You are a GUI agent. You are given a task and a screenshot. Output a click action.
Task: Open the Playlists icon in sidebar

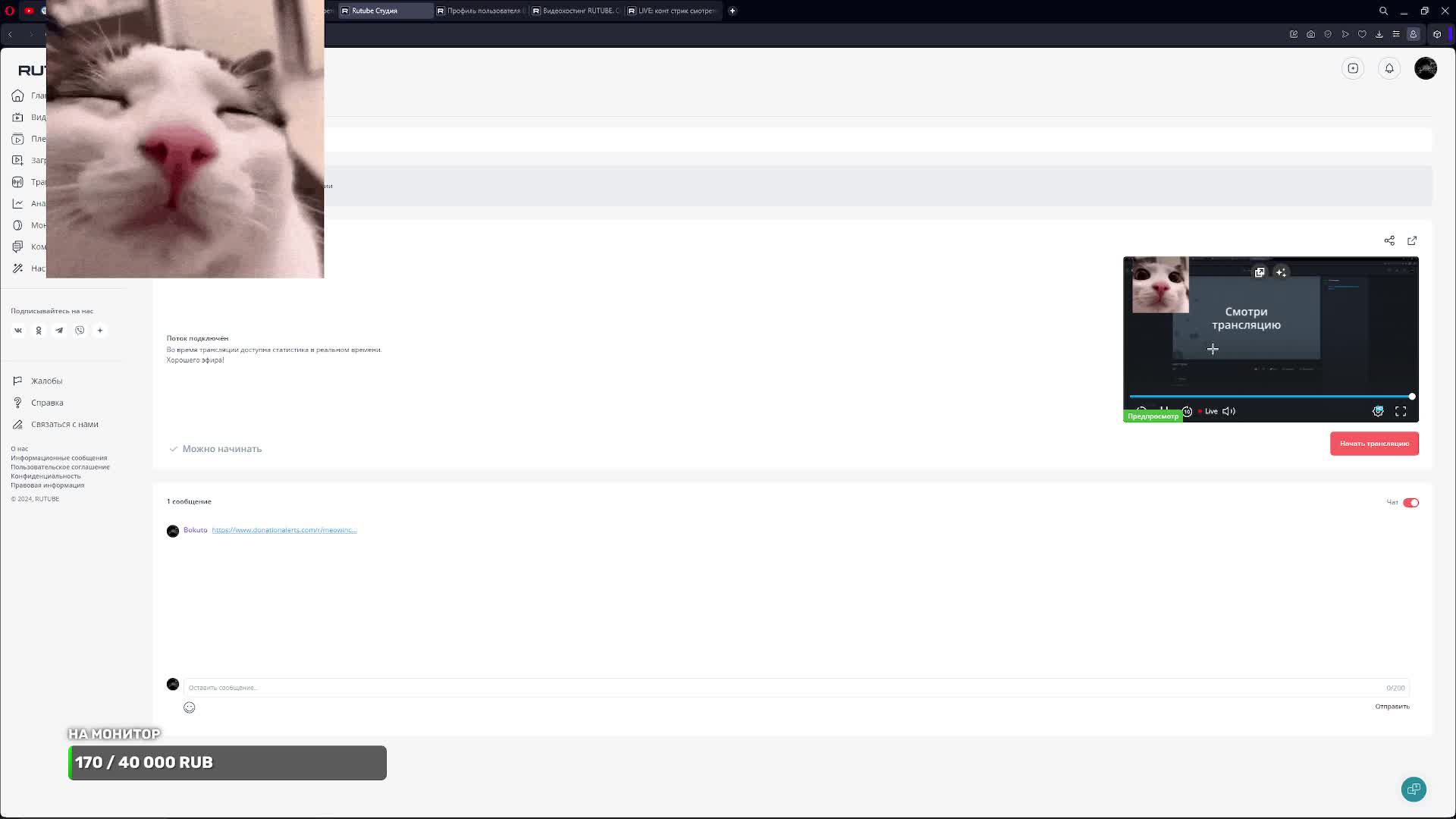pyautogui.click(x=17, y=139)
